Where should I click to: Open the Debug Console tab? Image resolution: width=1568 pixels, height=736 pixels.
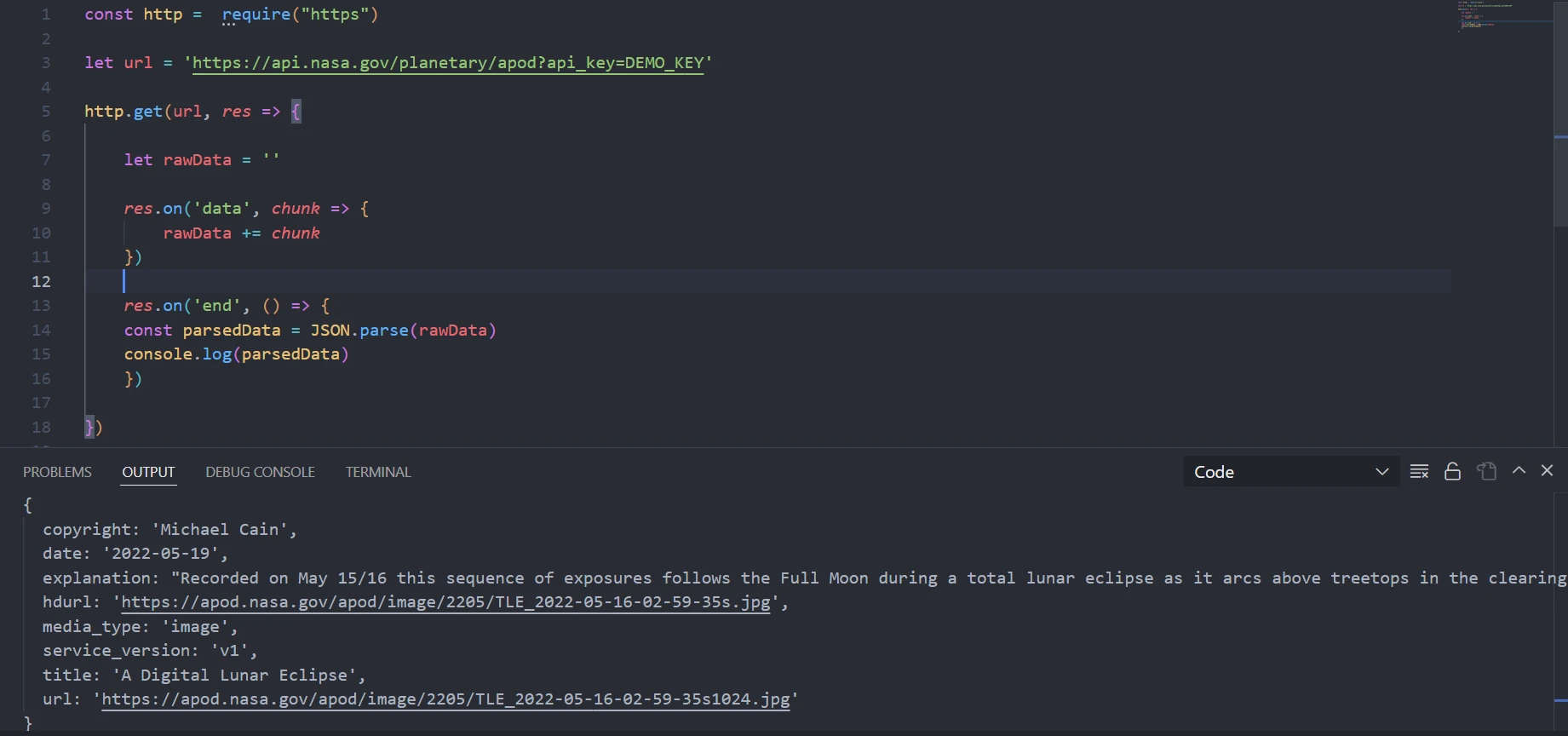(260, 472)
